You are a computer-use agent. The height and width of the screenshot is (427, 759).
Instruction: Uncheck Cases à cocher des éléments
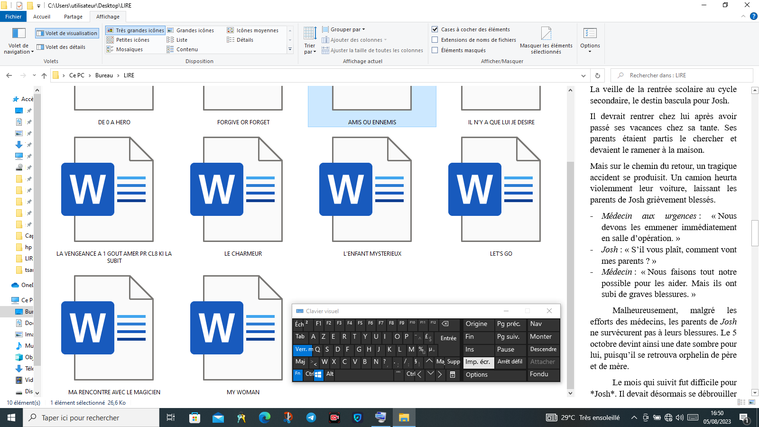435,30
